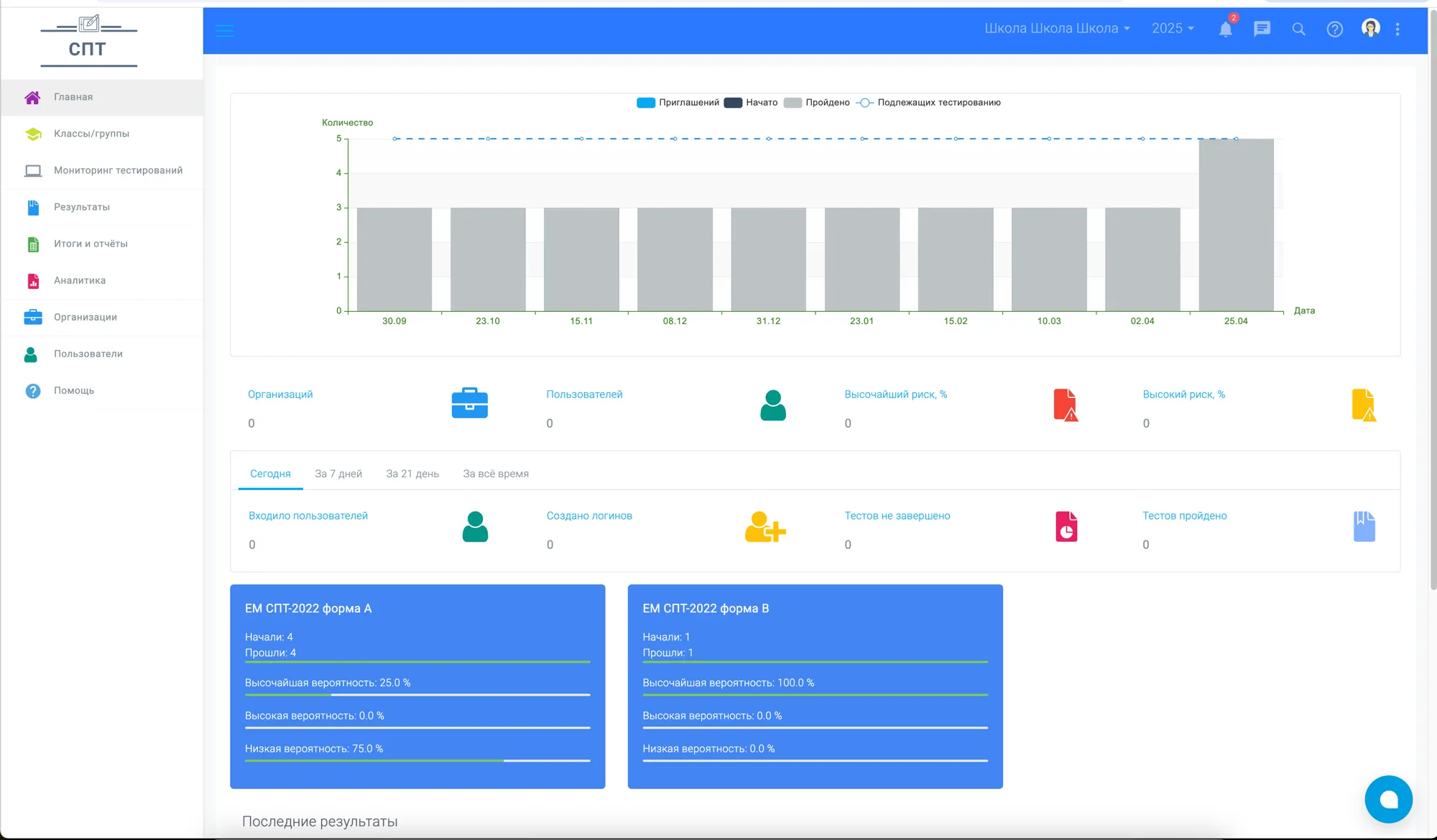Click Высочайшая вероятность 100.0 % progress bar
This screenshot has height=840, width=1437.
(815, 695)
